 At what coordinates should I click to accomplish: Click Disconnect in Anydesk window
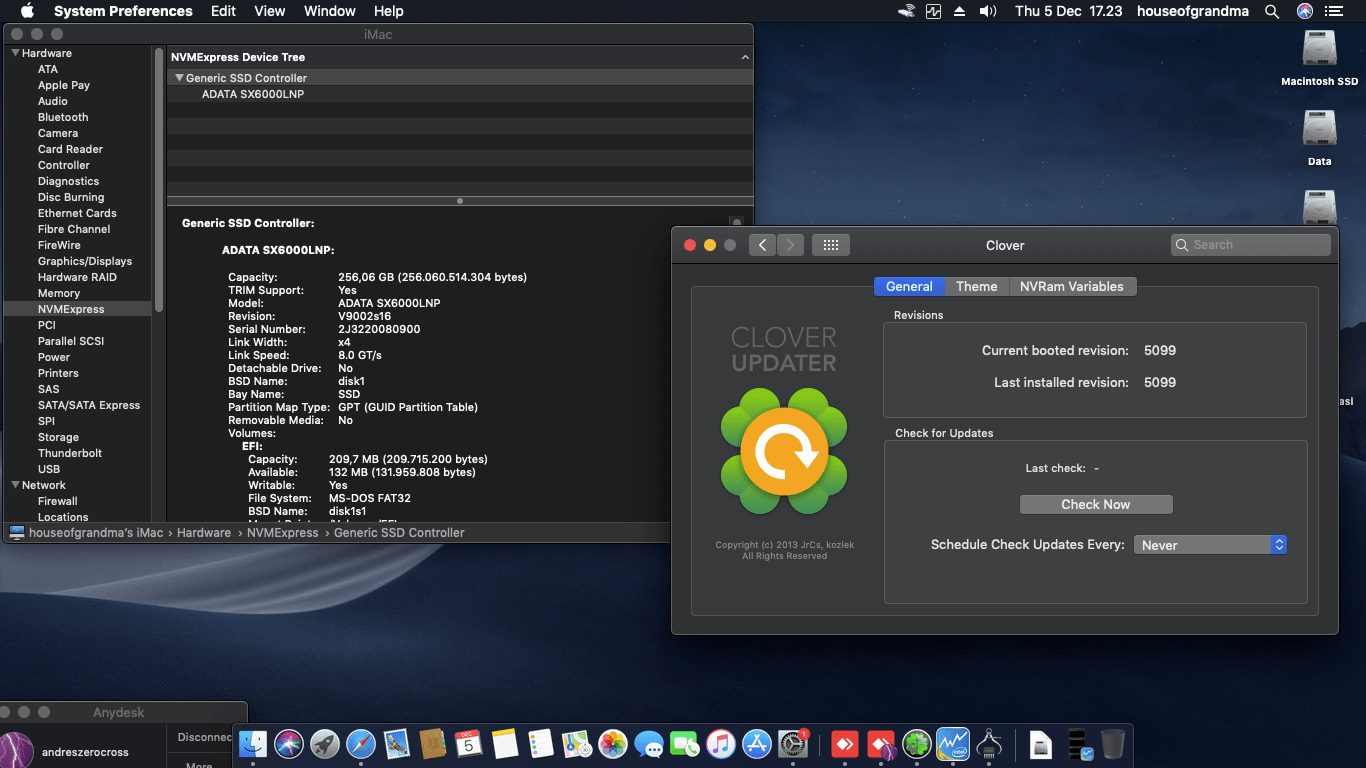[x=205, y=737]
